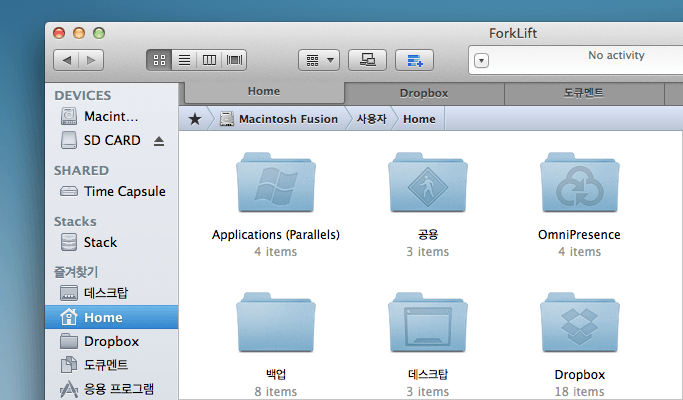The image size is (683, 400).
Task: Go back with the left arrow button
Action: click(66, 60)
